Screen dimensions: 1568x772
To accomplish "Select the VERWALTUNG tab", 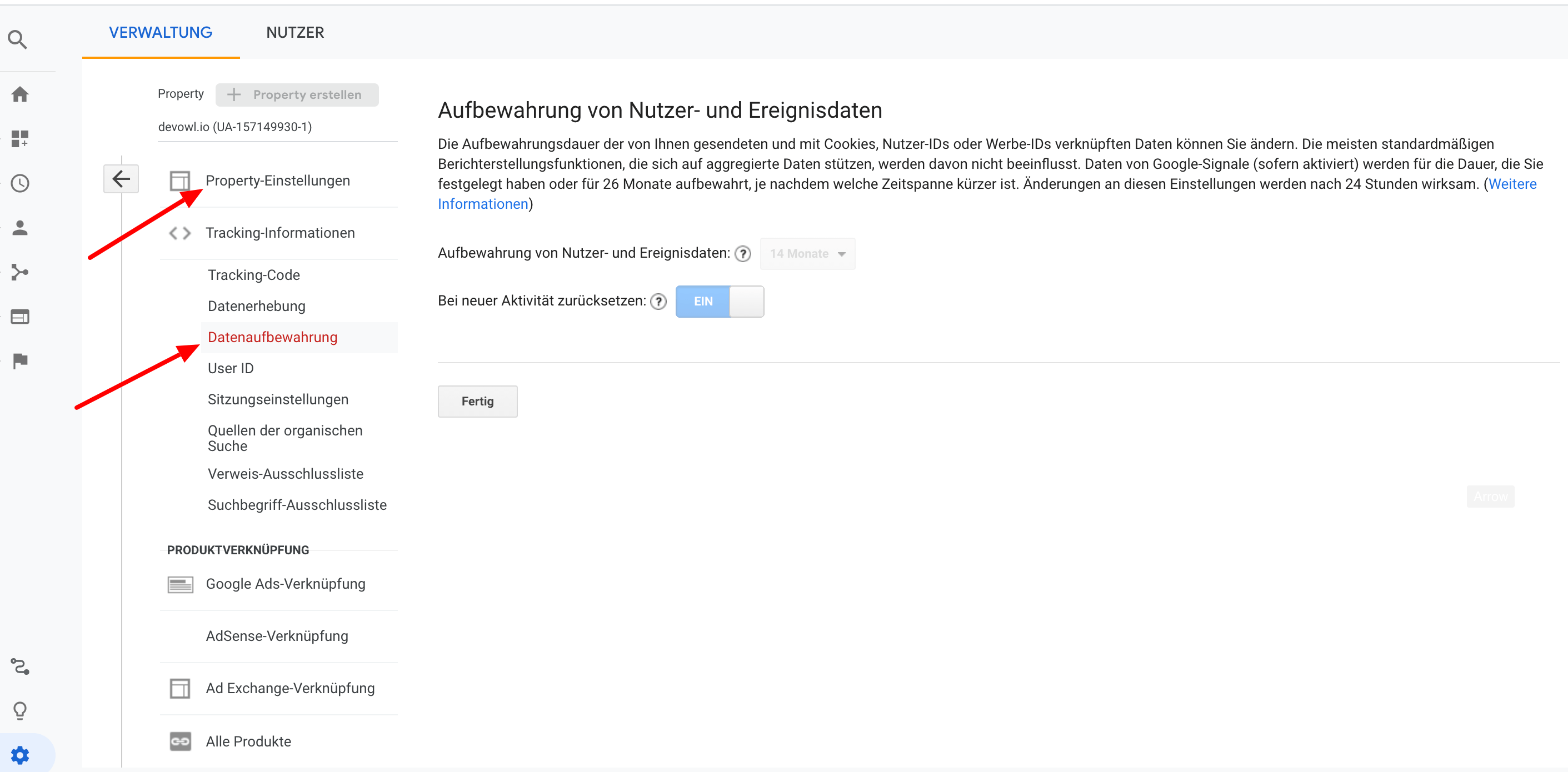I will [x=160, y=32].
